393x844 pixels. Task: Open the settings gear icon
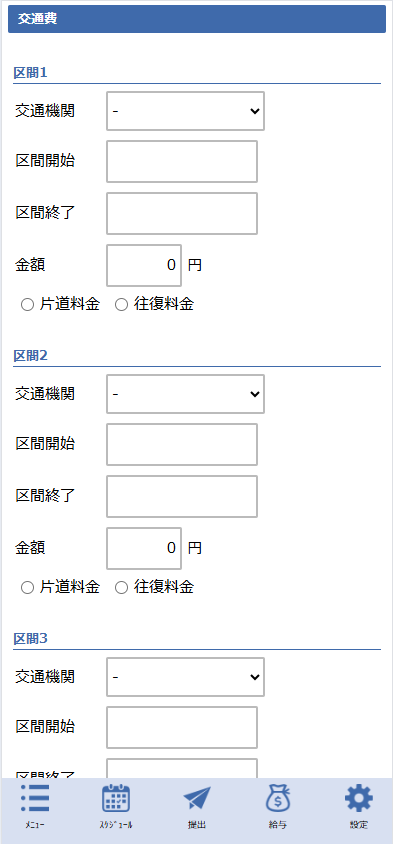(x=359, y=799)
